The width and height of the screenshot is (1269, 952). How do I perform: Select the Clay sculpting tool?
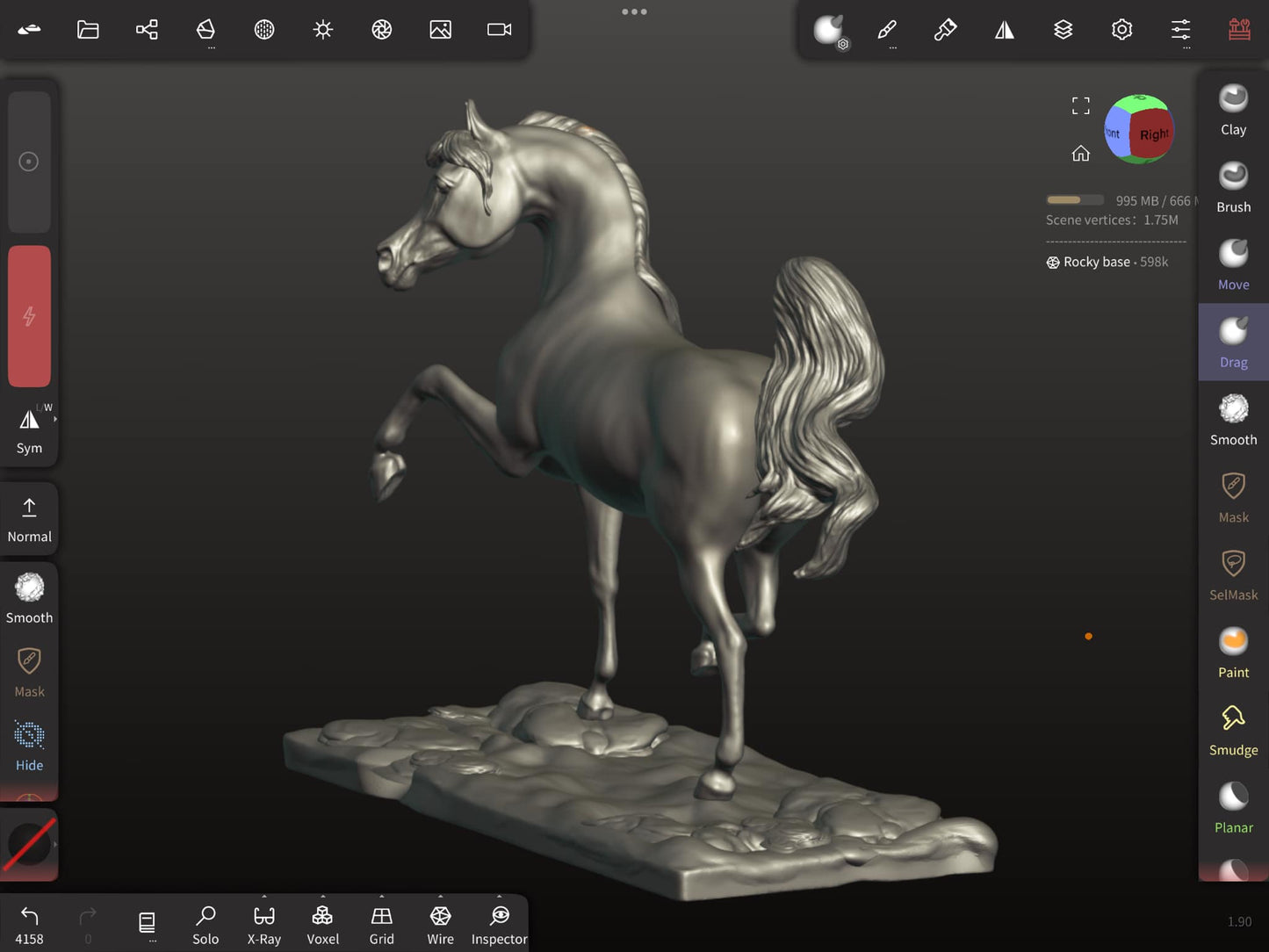tap(1233, 110)
